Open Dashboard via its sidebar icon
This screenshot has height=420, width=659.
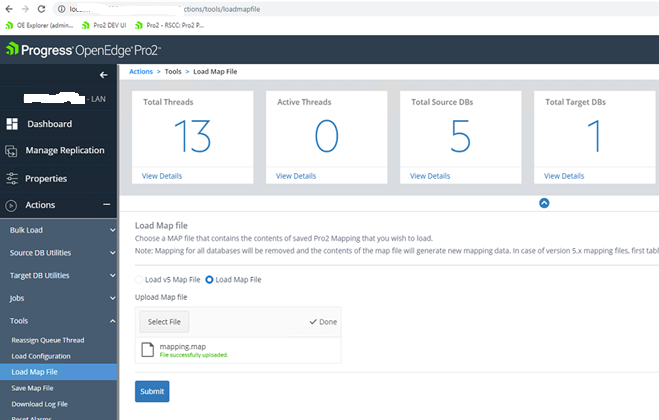(12, 125)
